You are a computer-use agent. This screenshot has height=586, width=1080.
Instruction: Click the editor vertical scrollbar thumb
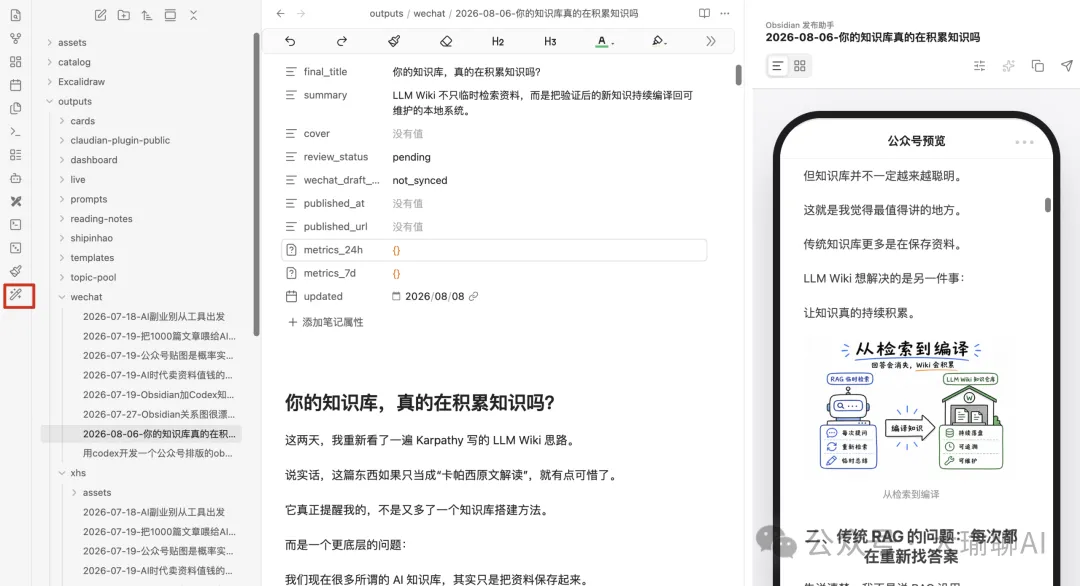coord(738,74)
